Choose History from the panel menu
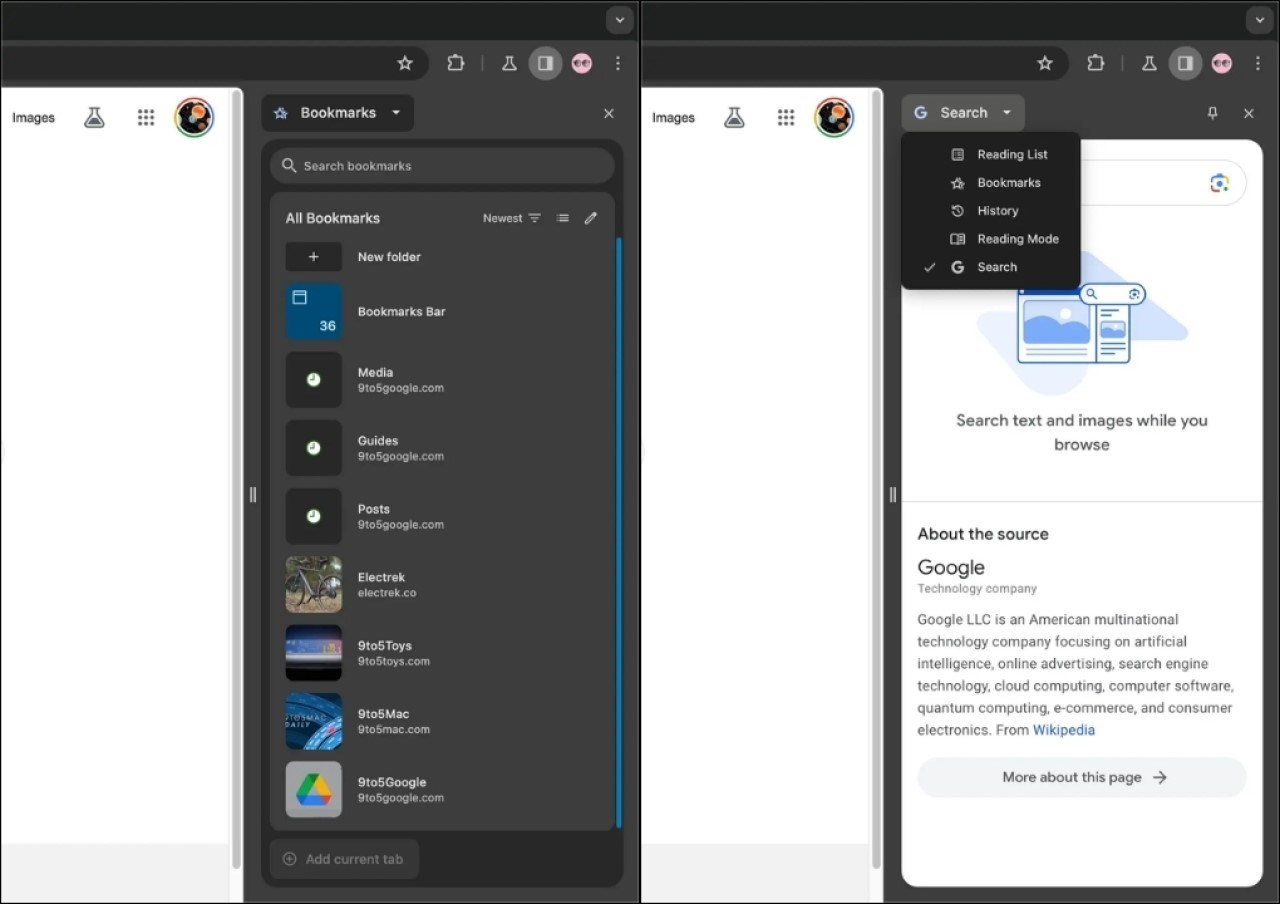Screen dimensions: 1280x904 [991, 211]
